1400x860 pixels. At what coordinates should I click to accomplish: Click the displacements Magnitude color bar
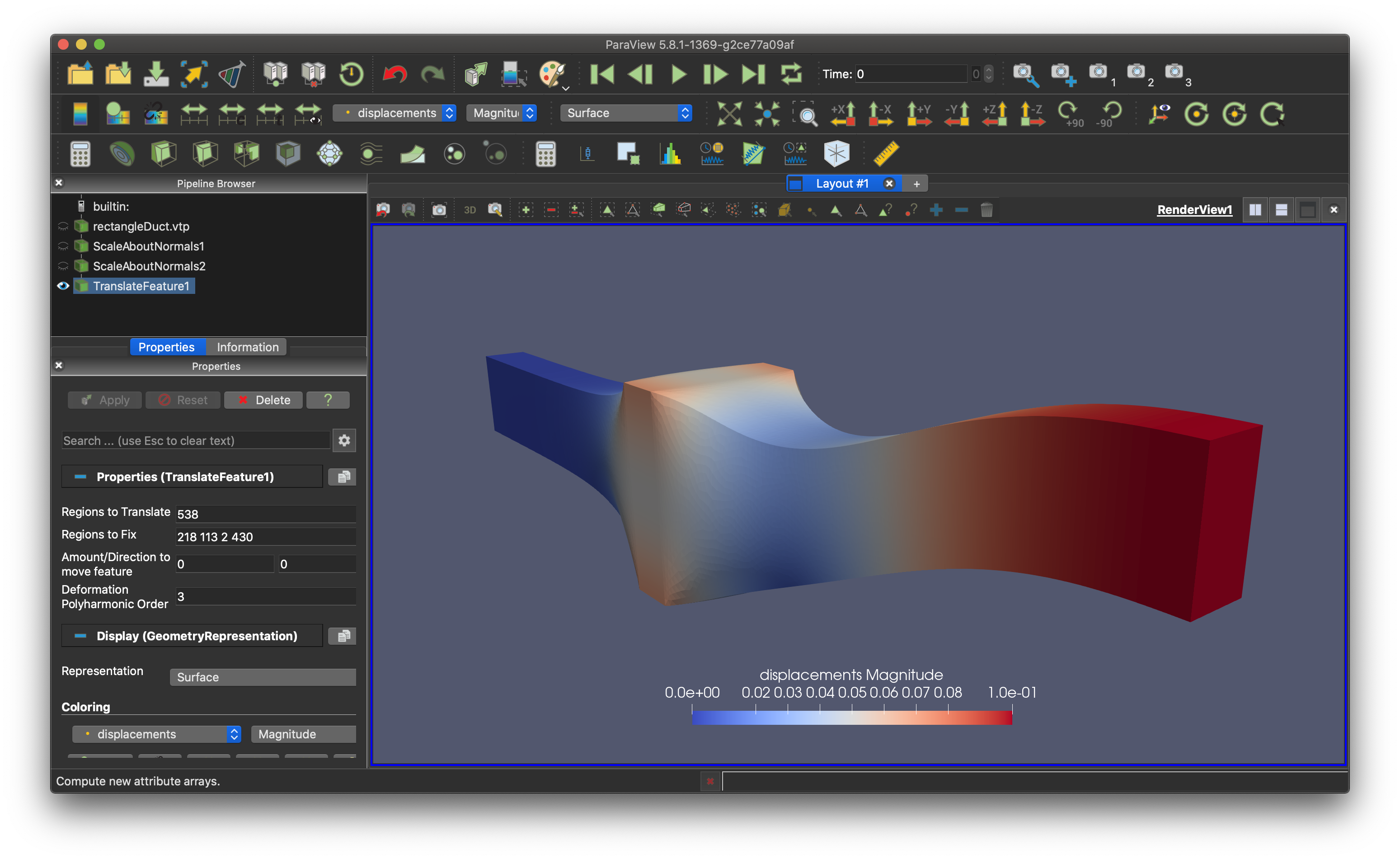click(851, 717)
